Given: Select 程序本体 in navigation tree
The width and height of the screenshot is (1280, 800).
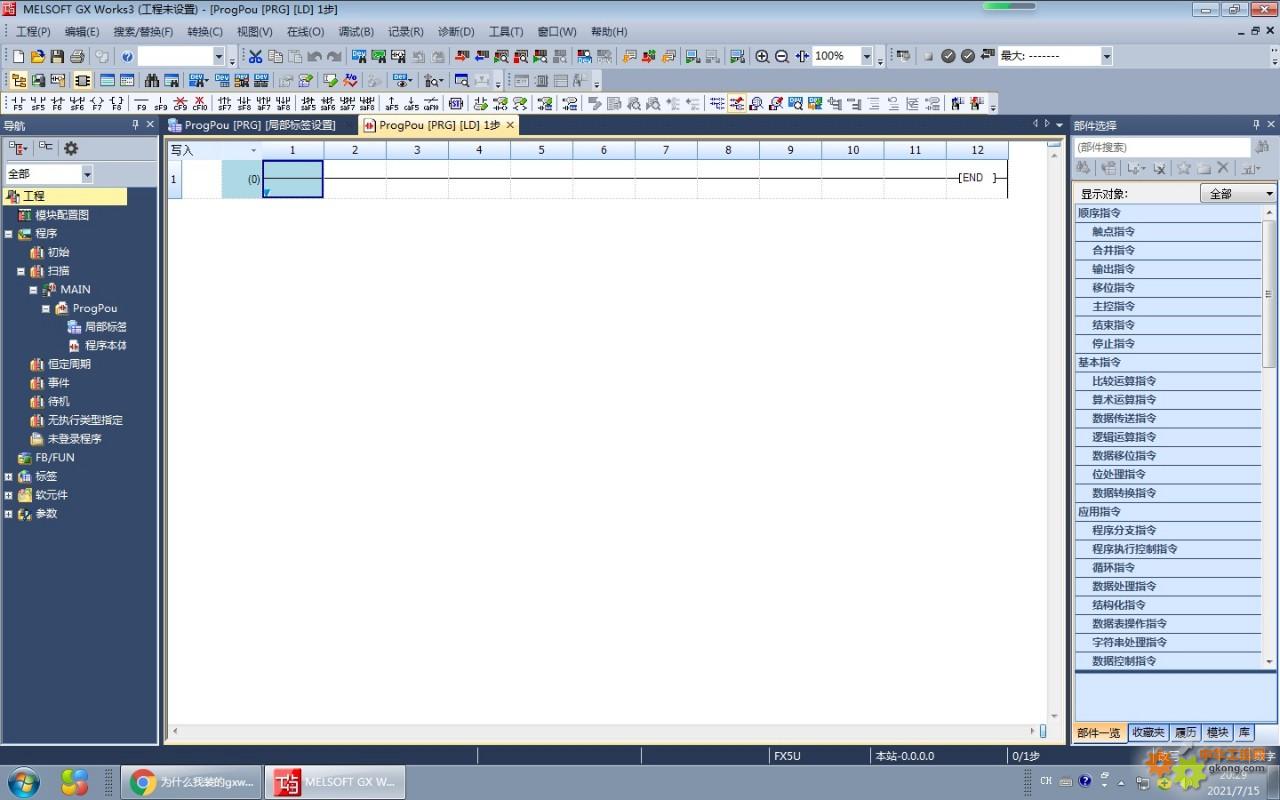Looking at the screenshot, I should (x=106, y=346).
